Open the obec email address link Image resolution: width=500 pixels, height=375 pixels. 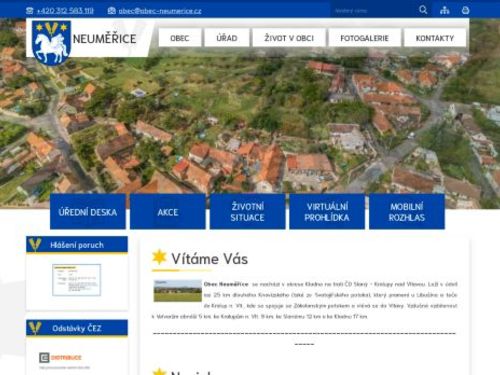click(x=160, y=11)
